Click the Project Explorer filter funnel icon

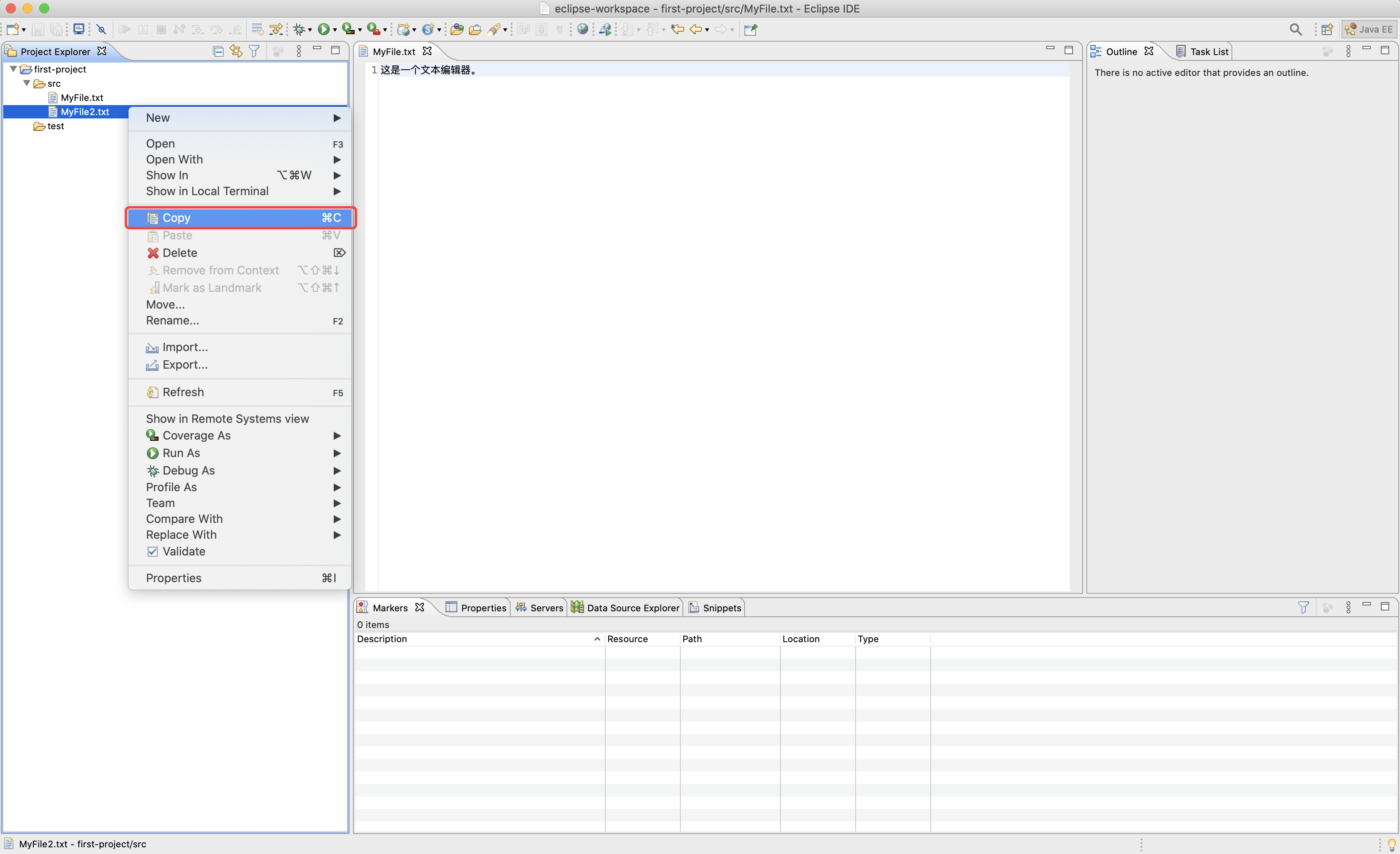coord(254,51)
